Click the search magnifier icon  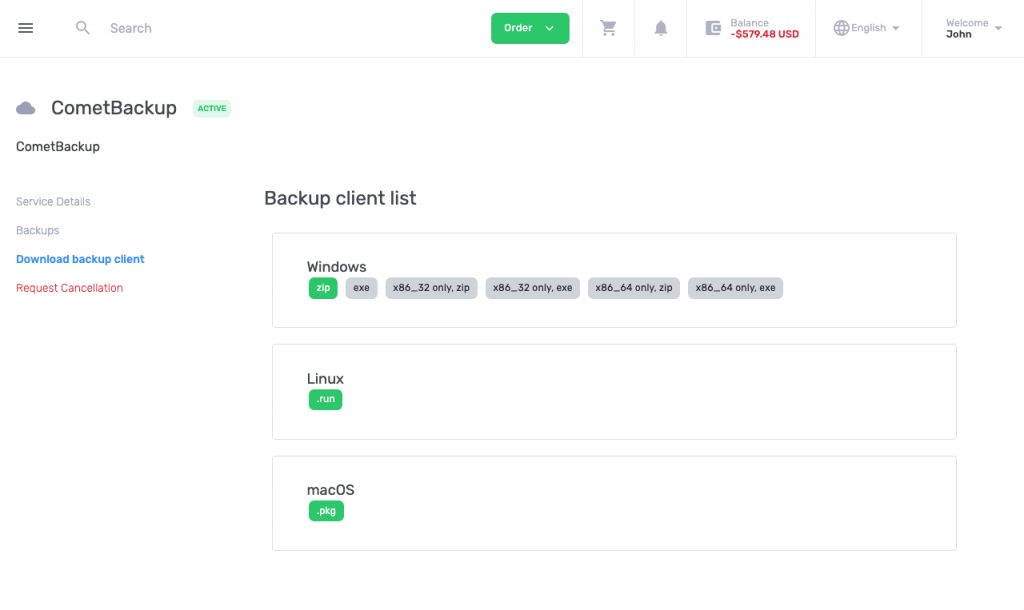tap(82, 28)
